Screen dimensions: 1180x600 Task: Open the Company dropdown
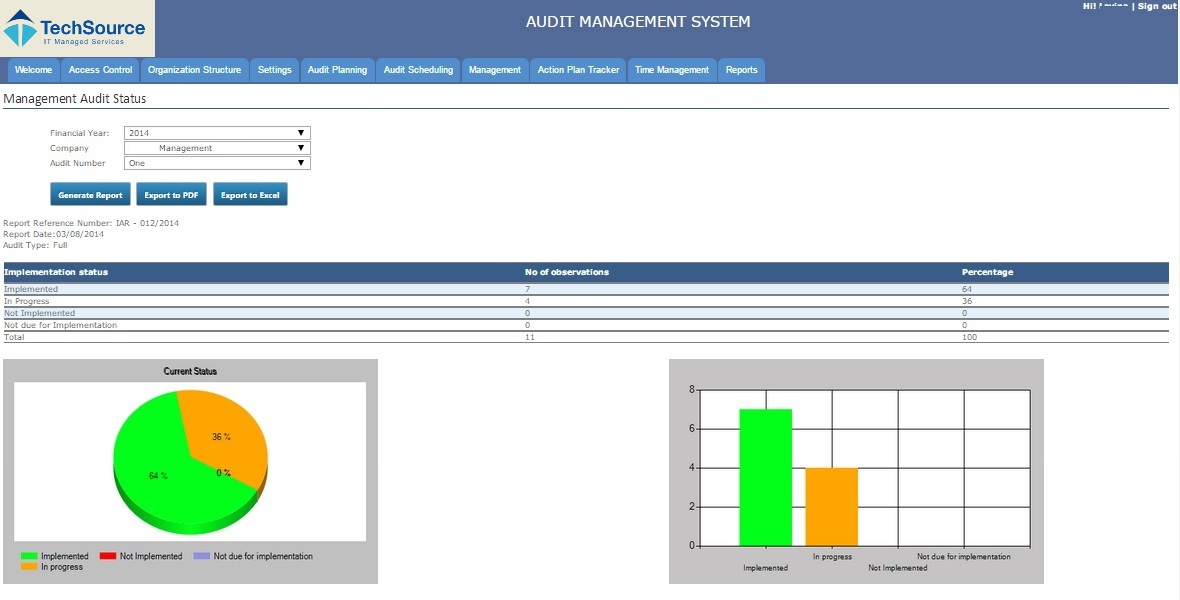(217, 148)
